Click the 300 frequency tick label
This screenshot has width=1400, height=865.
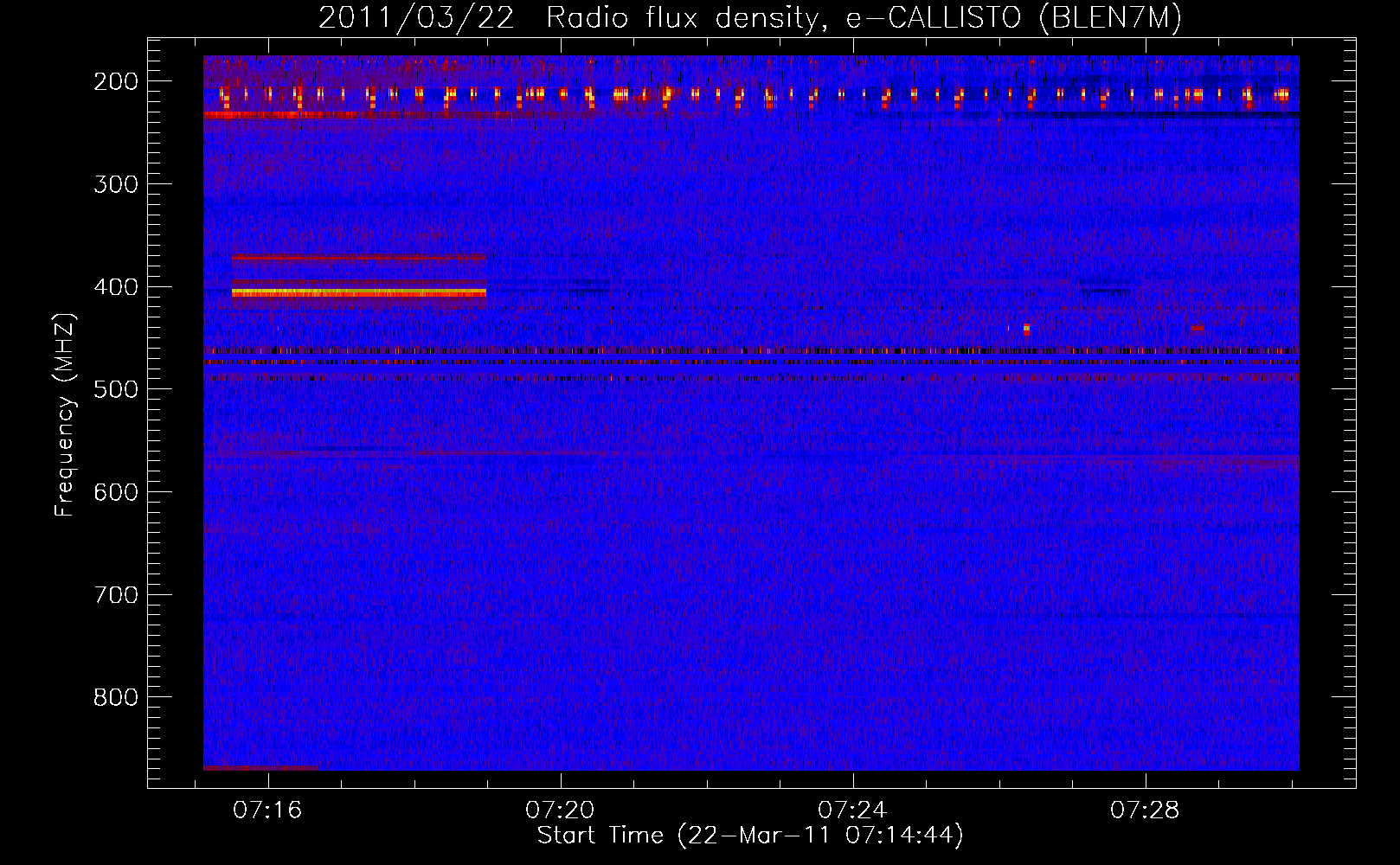[x=115, y=184]
